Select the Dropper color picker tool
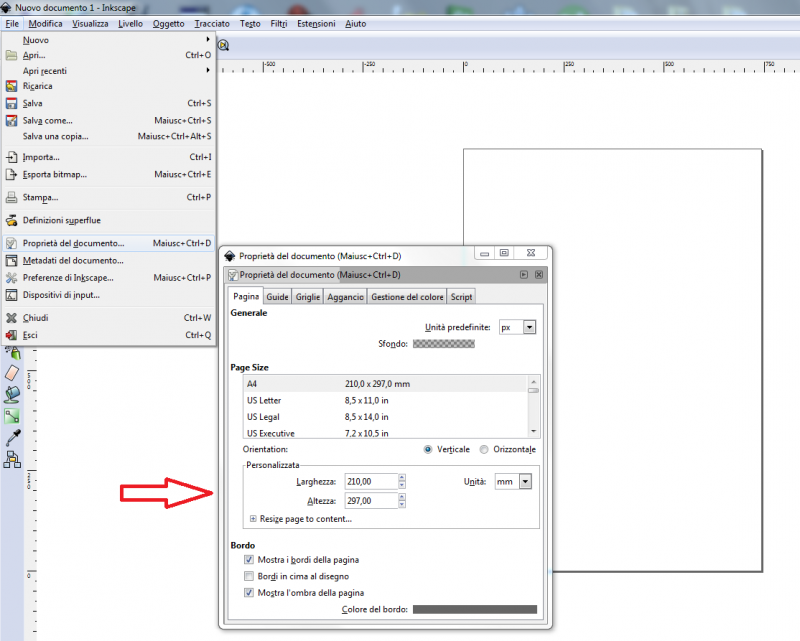The image size is (800, 641). [x=12, y=437]
